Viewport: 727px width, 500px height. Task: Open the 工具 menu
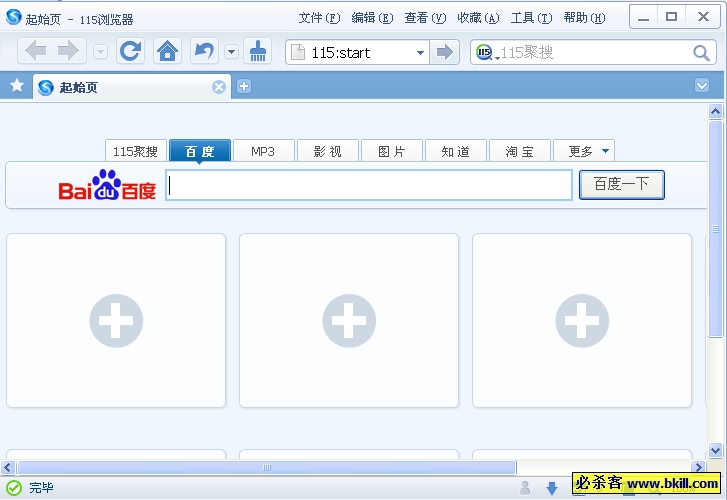coord(530,18)
